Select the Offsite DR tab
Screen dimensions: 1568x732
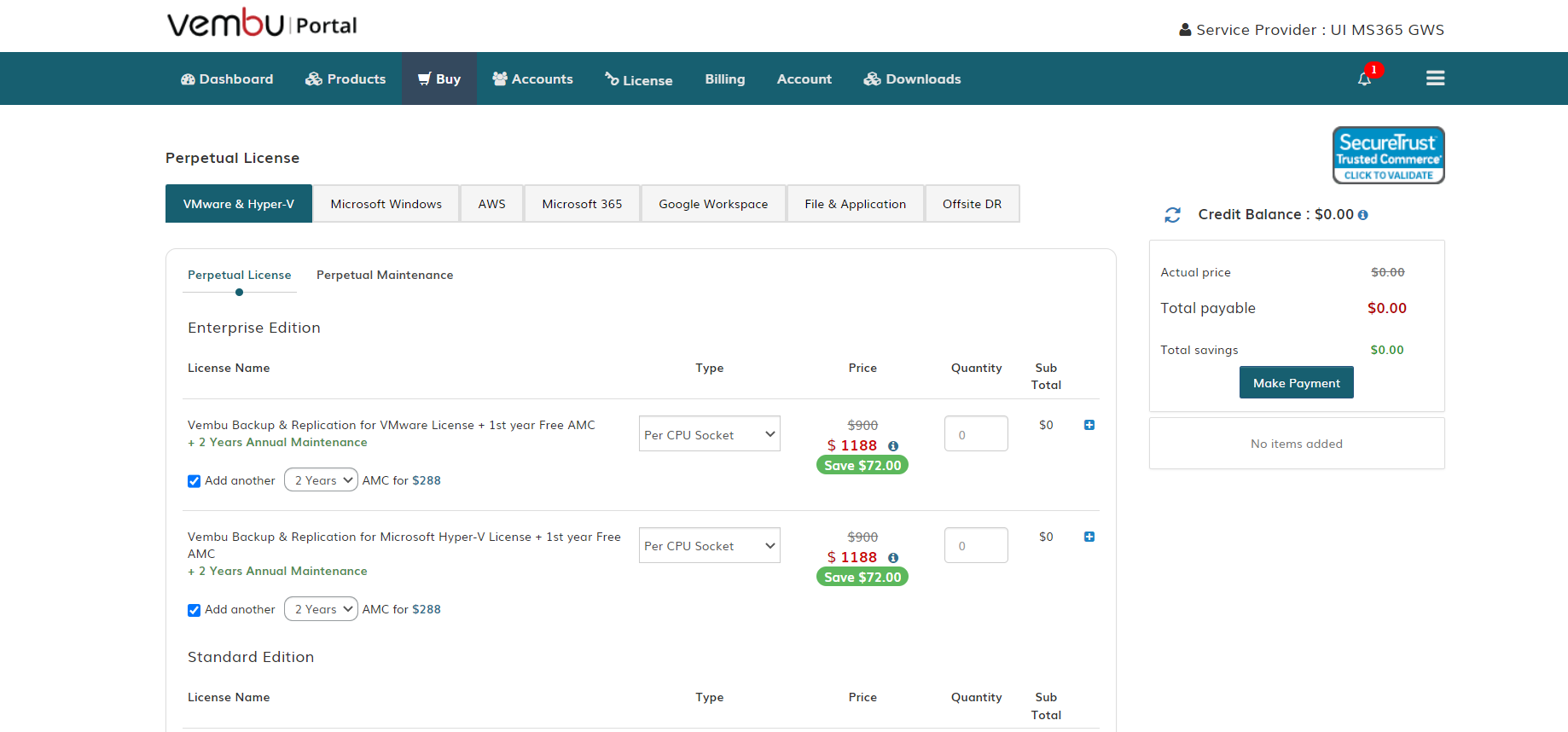coord(972,204)
